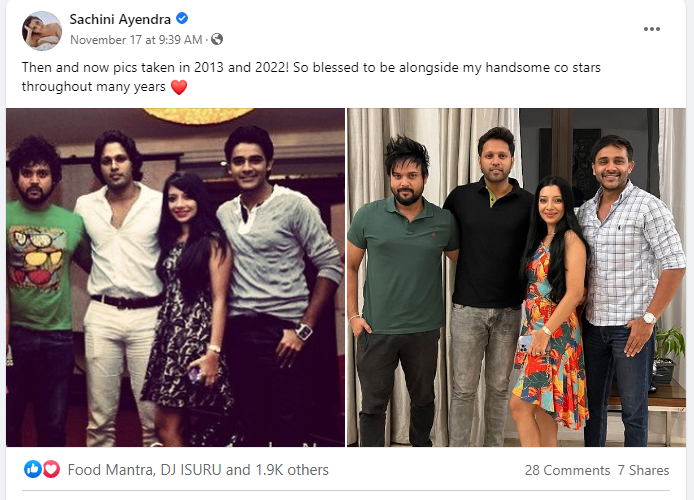Click the blue Like reaction icon
694x500 pixels.
(x=33, y=469)
